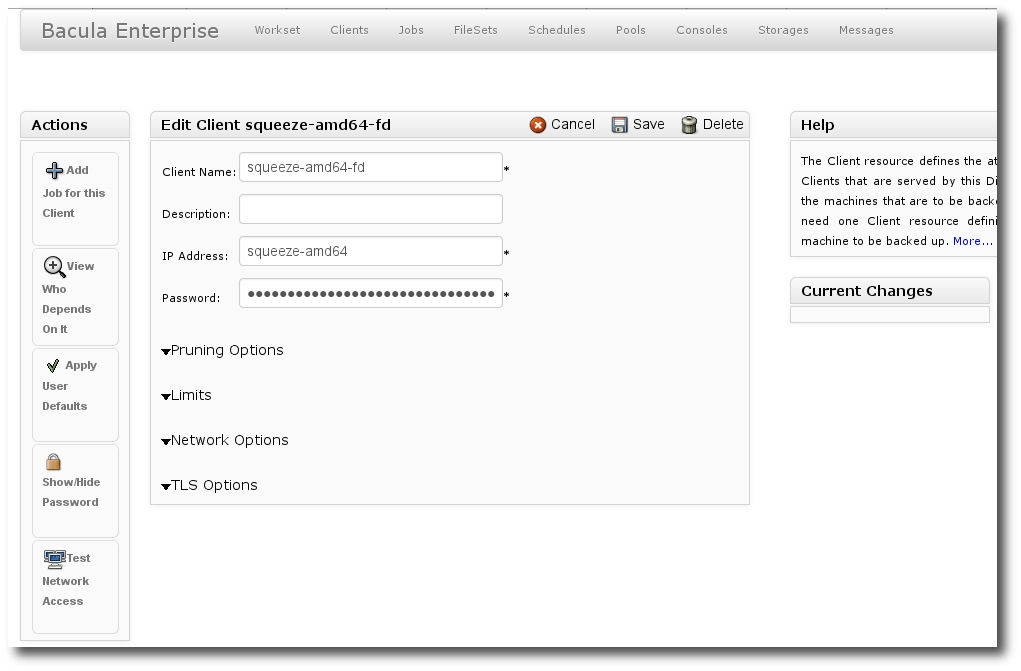
Task: Click the Actions panel header
Action: tap(75, 125)
